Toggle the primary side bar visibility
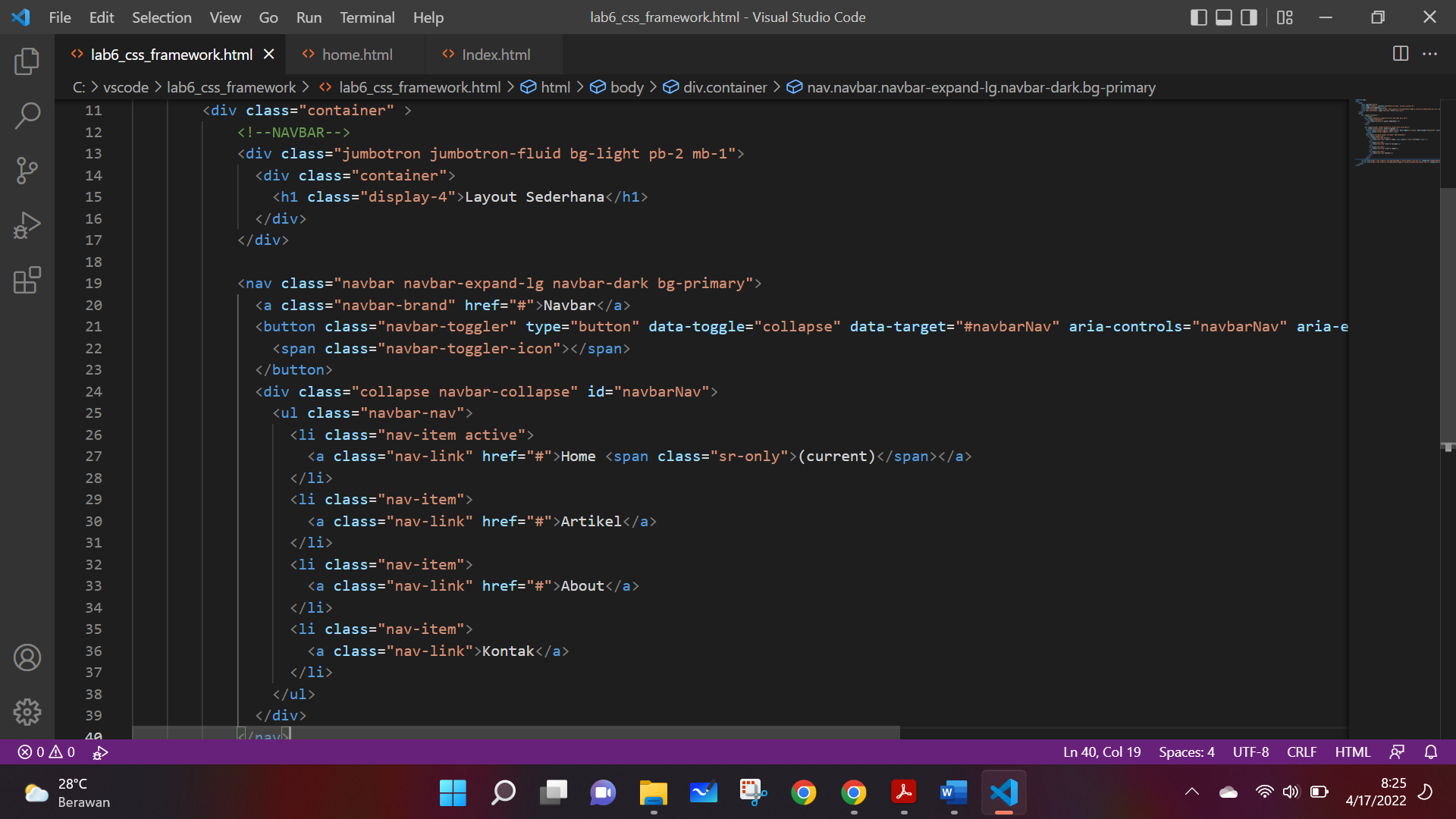 [x=1199, y=17]
